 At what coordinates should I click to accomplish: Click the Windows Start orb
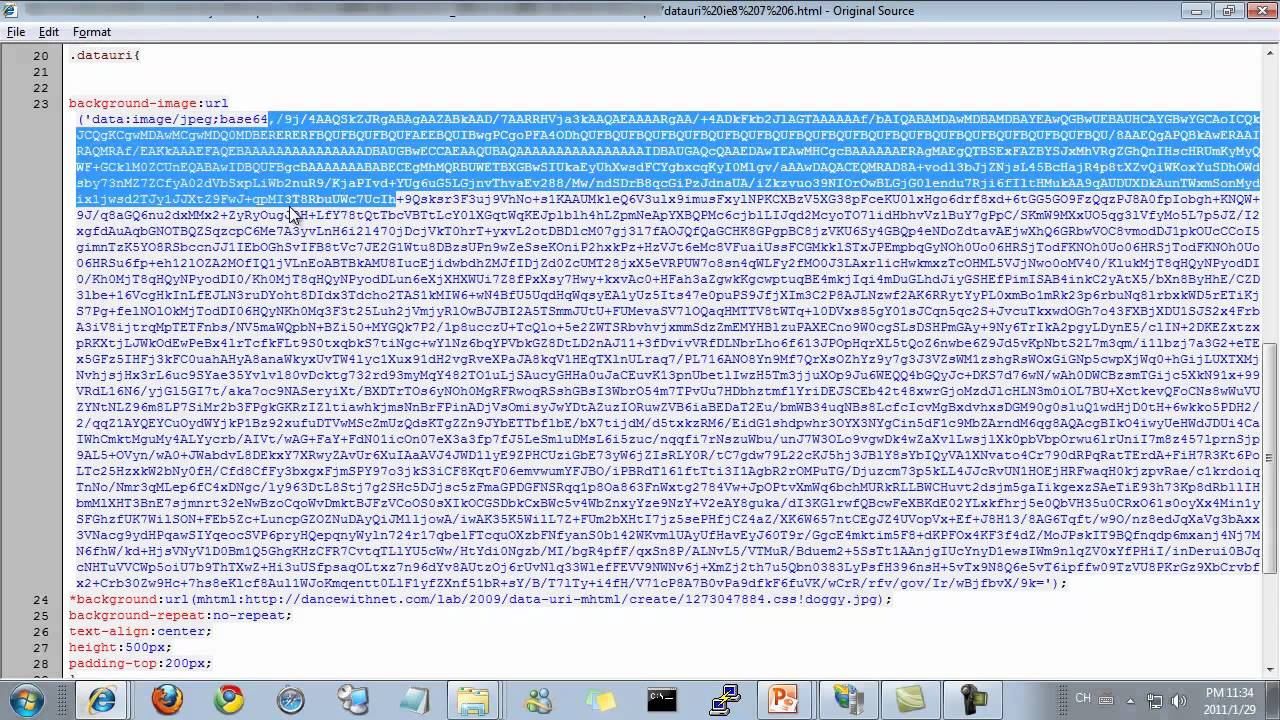pyautogui.click(x=25, y=699)
